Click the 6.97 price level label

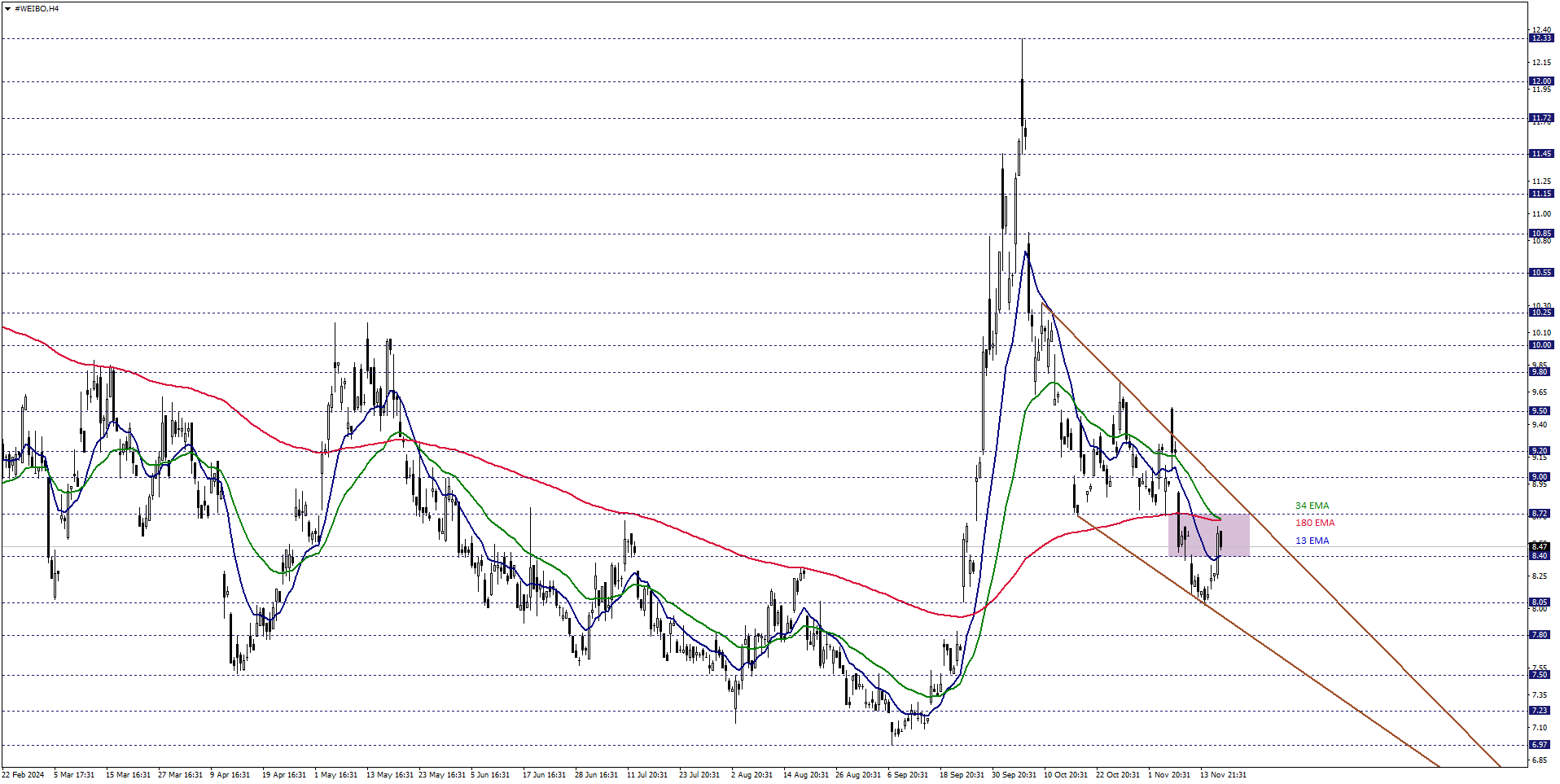click(1541, 745)
